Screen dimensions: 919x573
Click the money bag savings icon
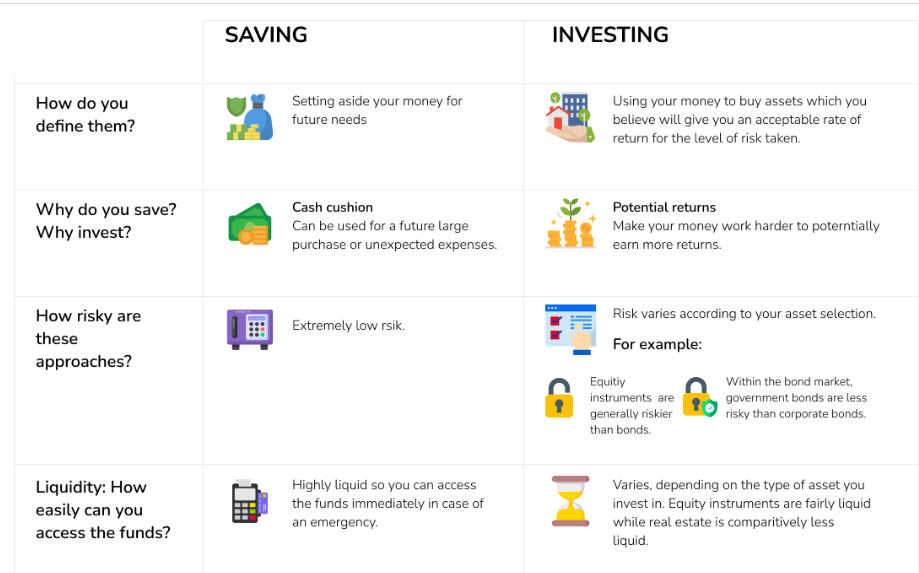(250, 117)
